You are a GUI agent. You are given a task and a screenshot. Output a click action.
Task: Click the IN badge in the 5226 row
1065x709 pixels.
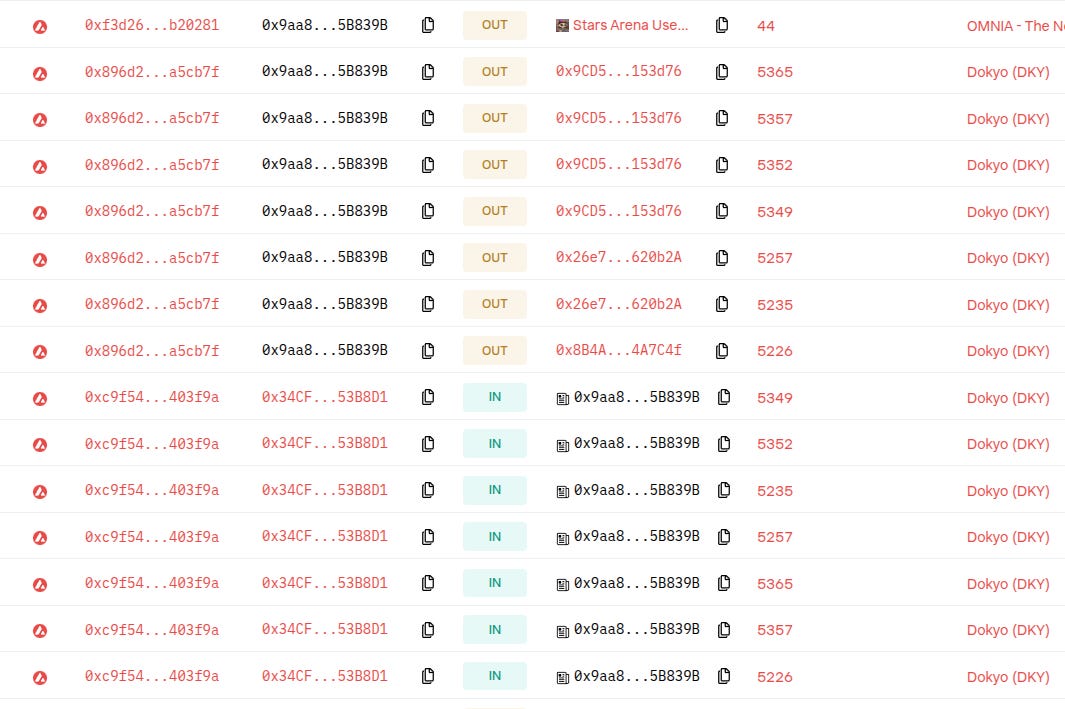pos(494,676)
